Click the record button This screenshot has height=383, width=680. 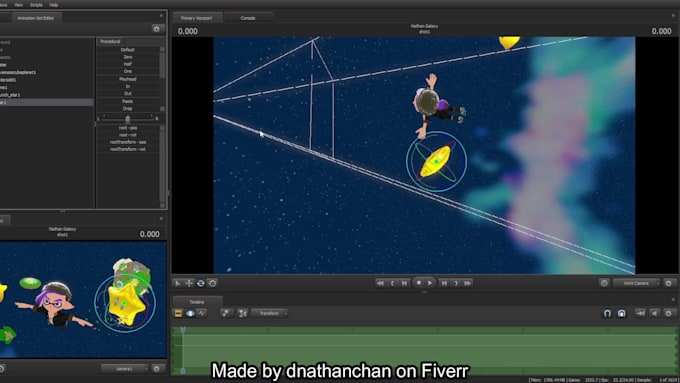coord(418,283)
